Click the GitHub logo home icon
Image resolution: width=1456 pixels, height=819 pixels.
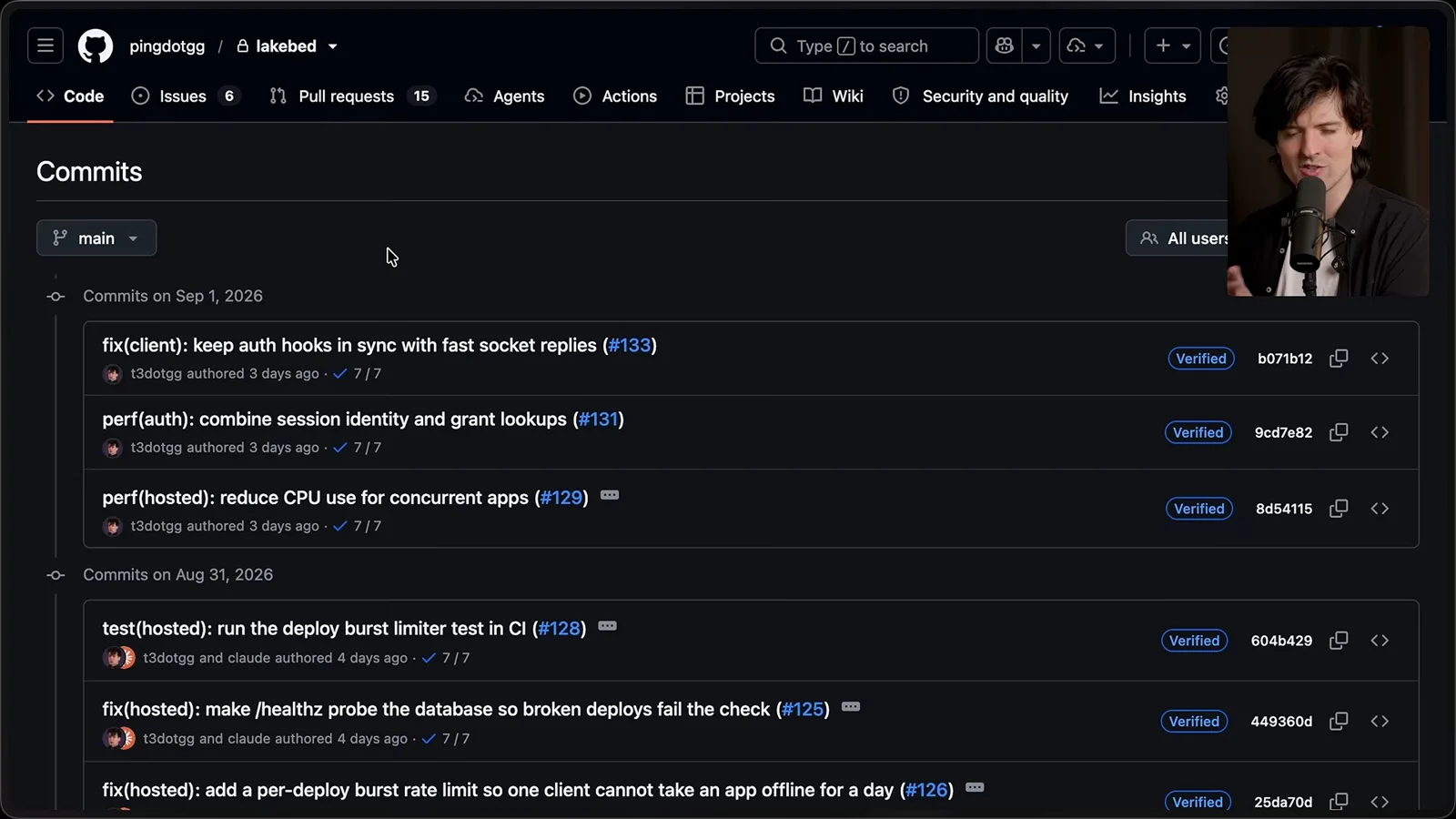tap(96, 45)
